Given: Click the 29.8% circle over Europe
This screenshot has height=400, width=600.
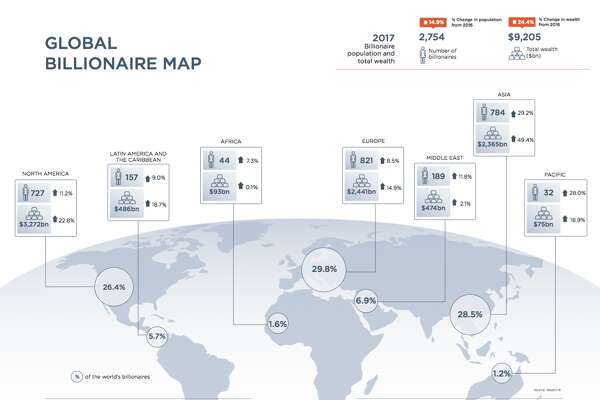Looking at the screenshot, I should [324, 269].
